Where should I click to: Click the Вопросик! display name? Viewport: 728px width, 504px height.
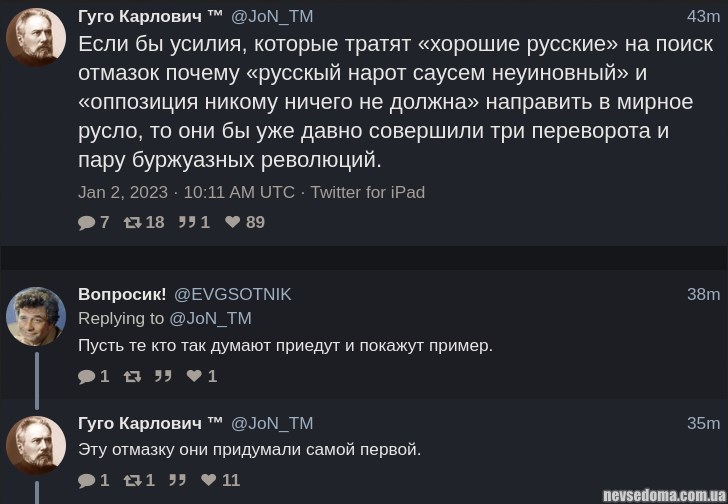click(x=122, y=294)
